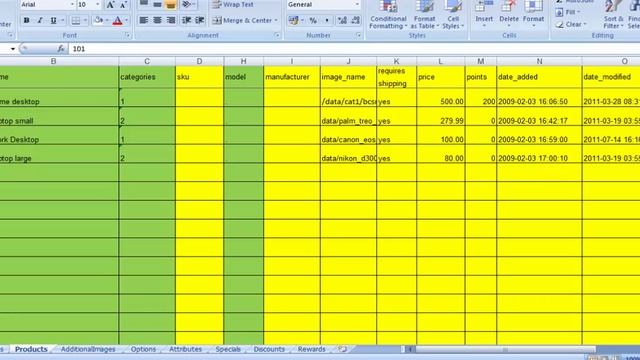Open Format as Table gallery
The width and height of the screenshot is (640, 360).
(424, 15)
